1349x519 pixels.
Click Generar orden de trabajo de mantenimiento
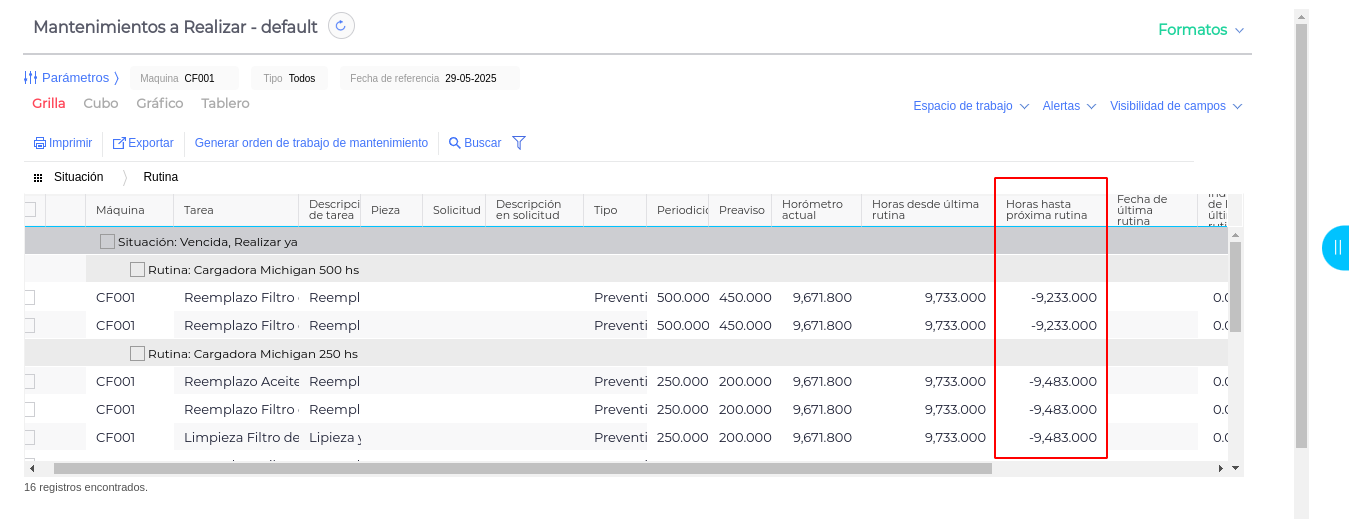point(311,143)
